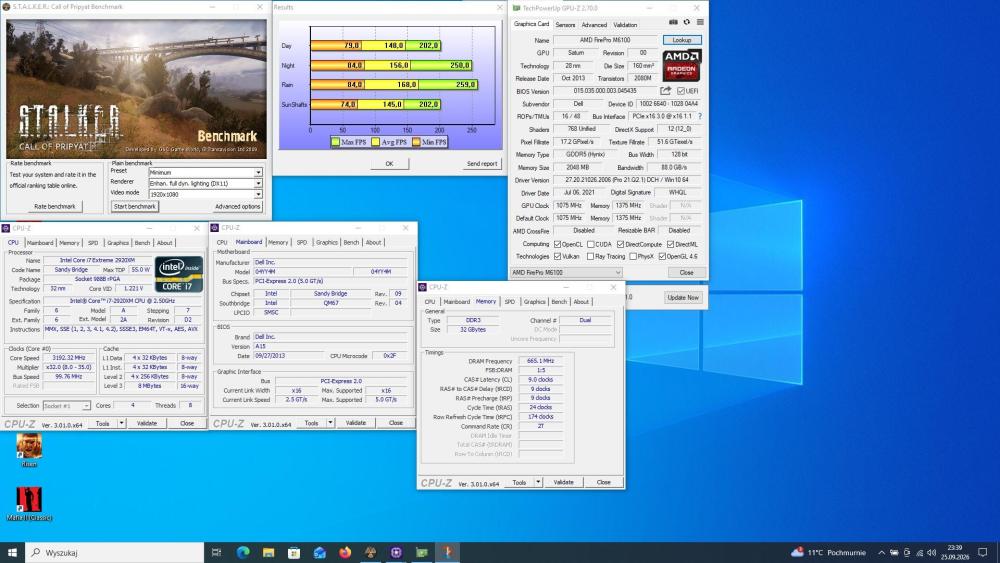The image size is (1000, 563).
Task: Open File Explorer from the taskbar
Action: (x=268, y=552)
